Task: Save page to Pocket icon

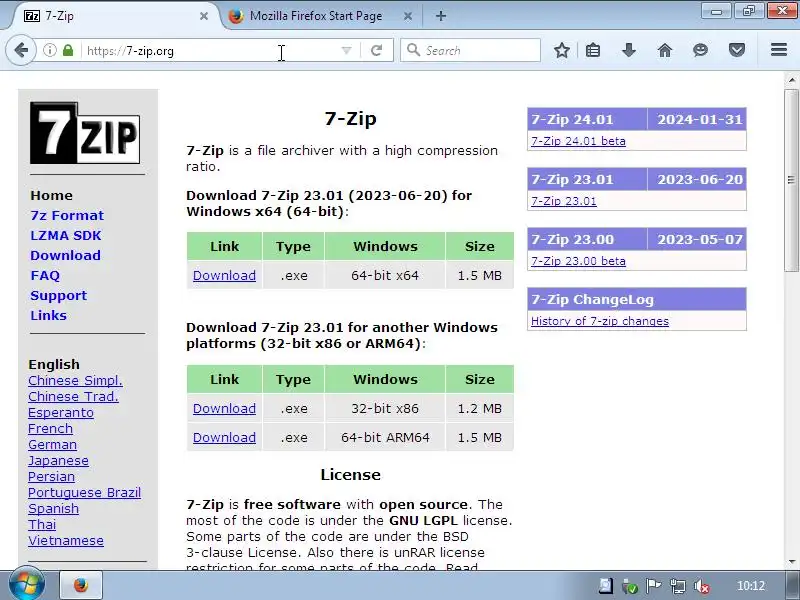Action: tap(737, 50)
